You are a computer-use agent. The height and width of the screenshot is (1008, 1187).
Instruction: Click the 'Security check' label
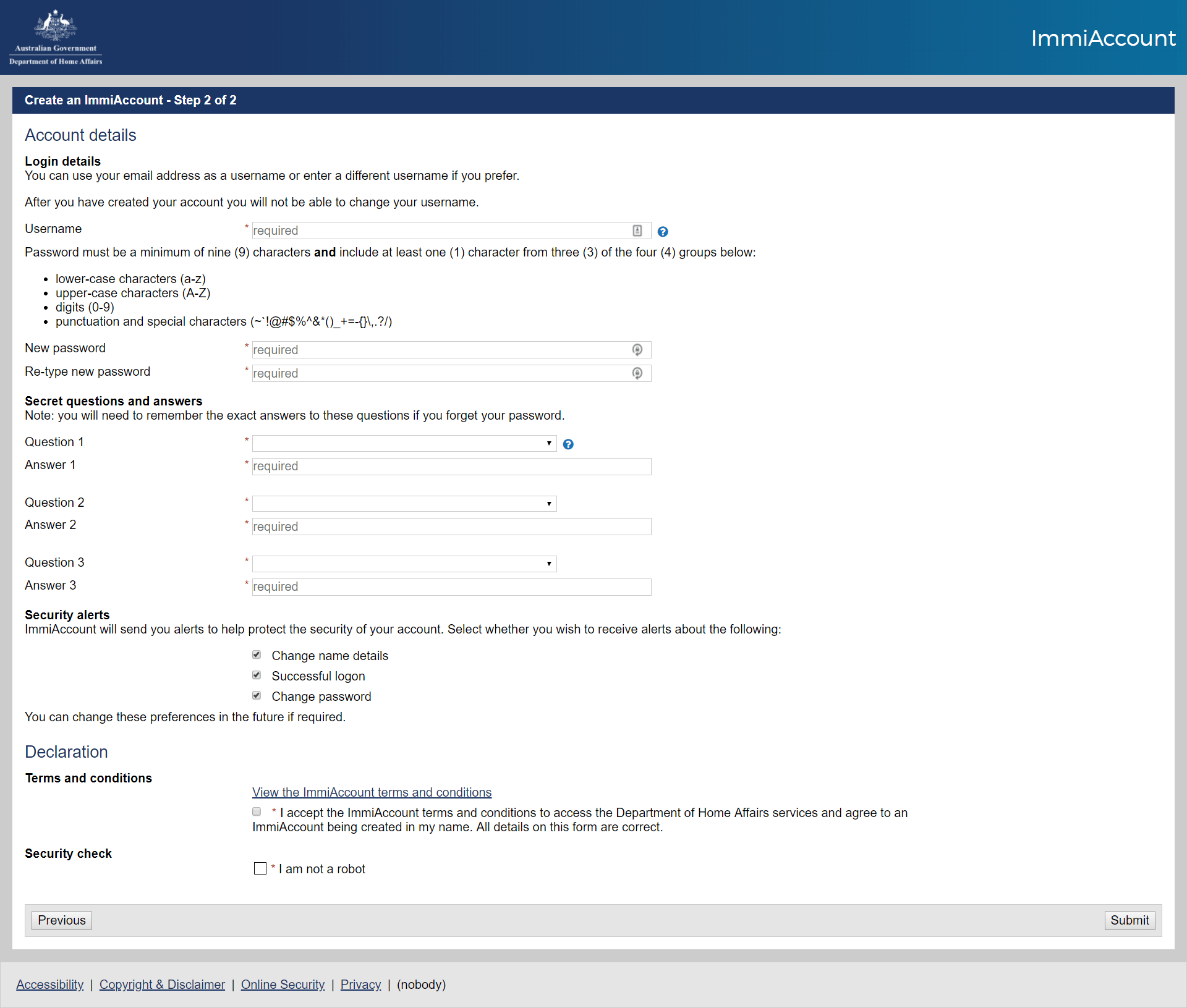[68, 853]
